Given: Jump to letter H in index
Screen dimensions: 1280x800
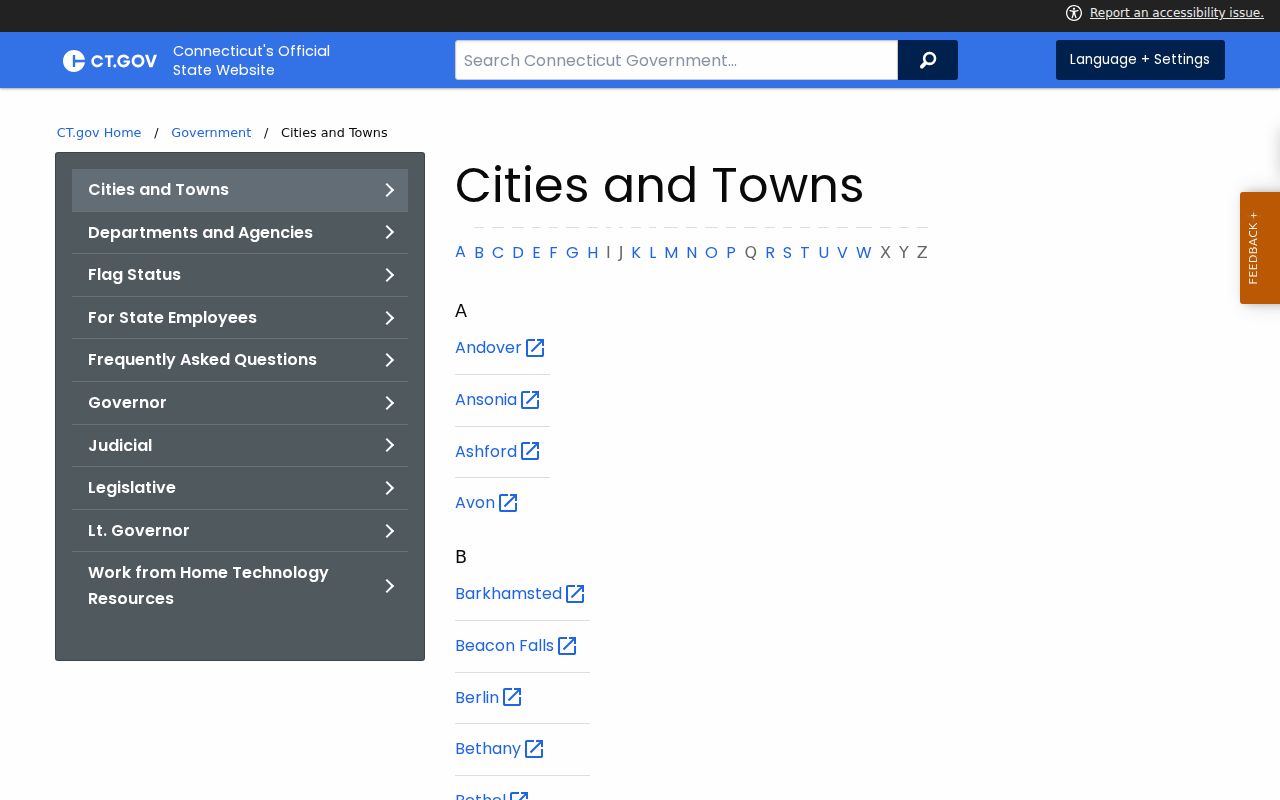Looking at the screenshot, I should (x=593, y=253).
